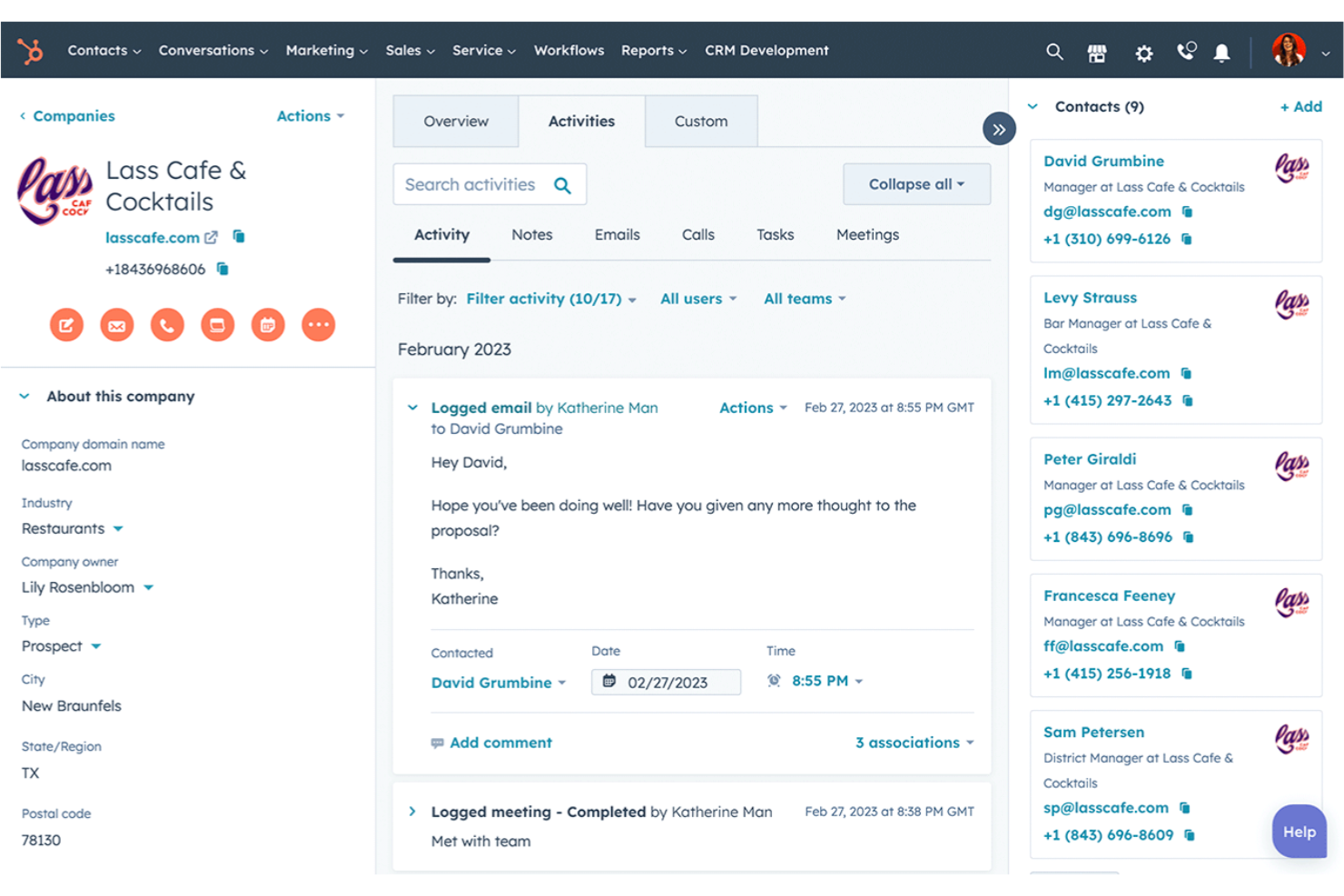Open David Grumbine contact card link
1344x896 pixels.
point(1103,161)
